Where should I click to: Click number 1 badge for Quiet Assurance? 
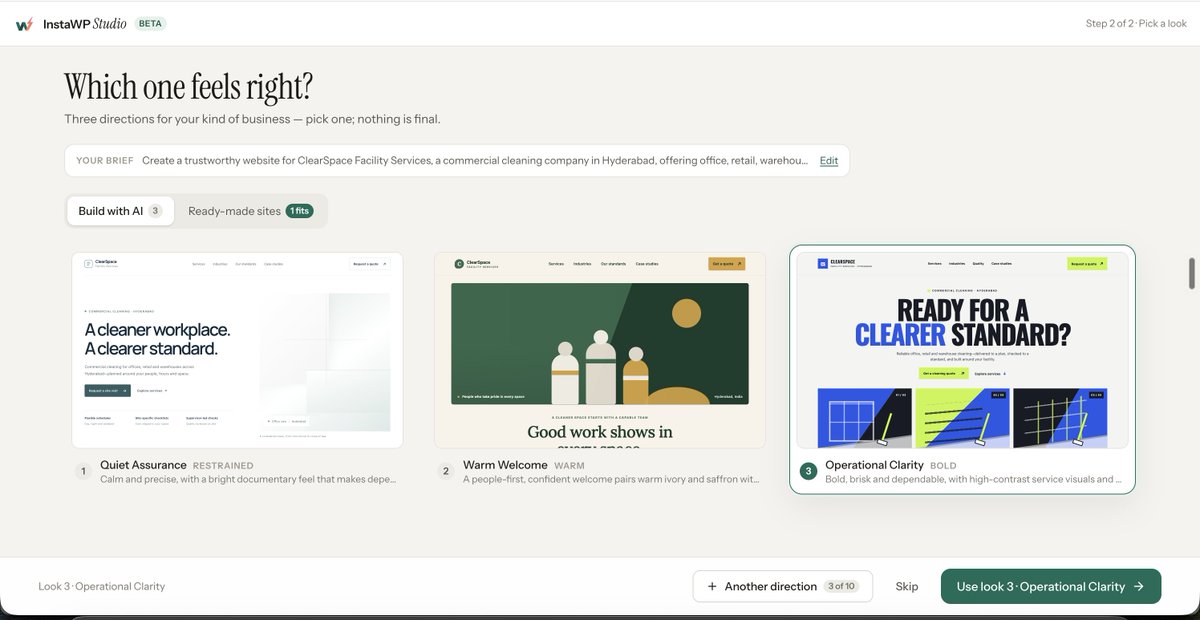[84, 471]
